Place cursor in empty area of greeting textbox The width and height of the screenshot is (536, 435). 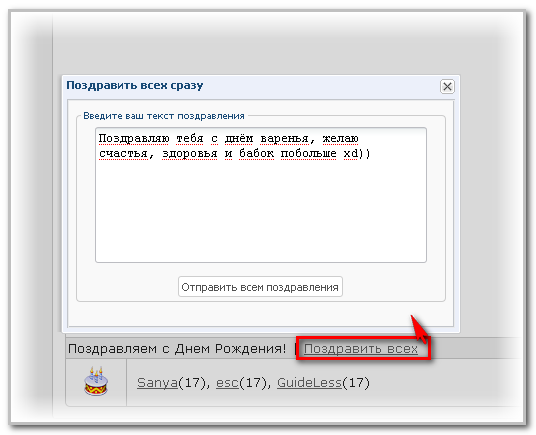tap(261, 212)
